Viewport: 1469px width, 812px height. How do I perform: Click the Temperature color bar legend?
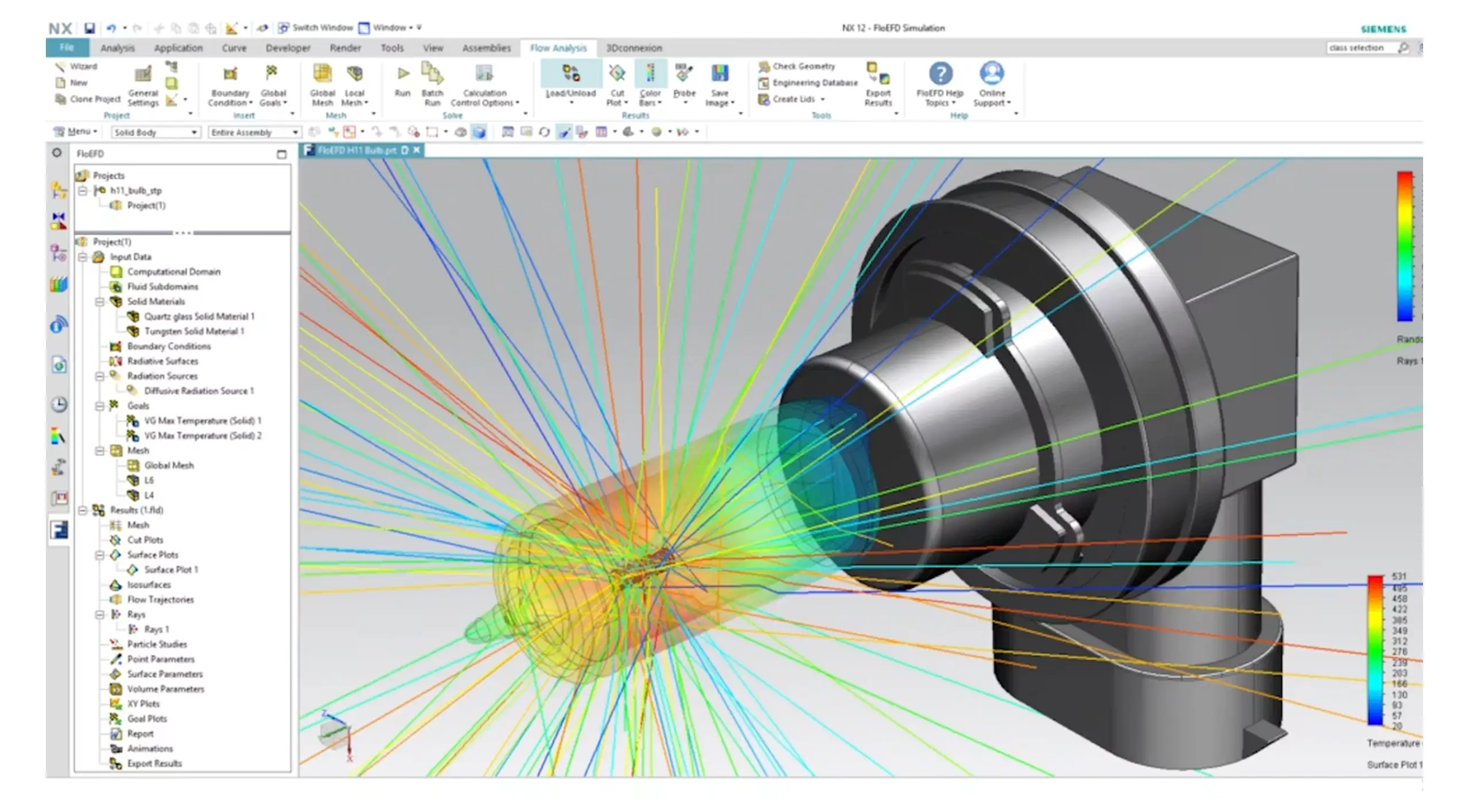click(x=1375, y=651)
